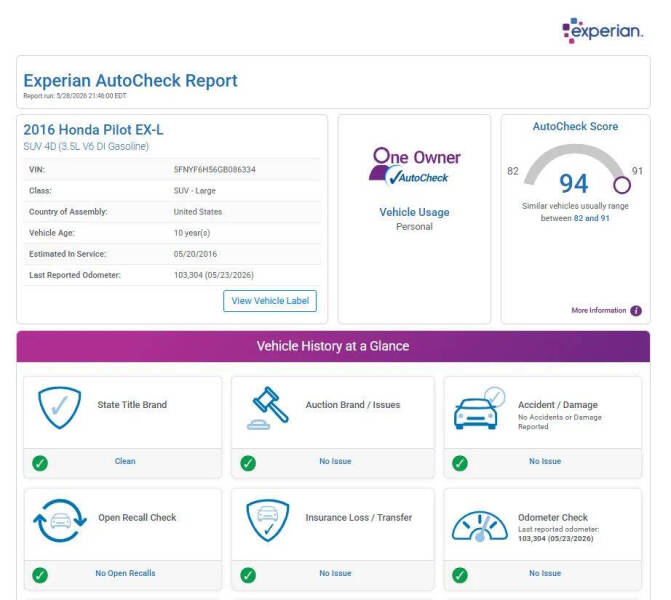Open the More Information link
This screenshot has width=671, height=600.
(598, 310)
